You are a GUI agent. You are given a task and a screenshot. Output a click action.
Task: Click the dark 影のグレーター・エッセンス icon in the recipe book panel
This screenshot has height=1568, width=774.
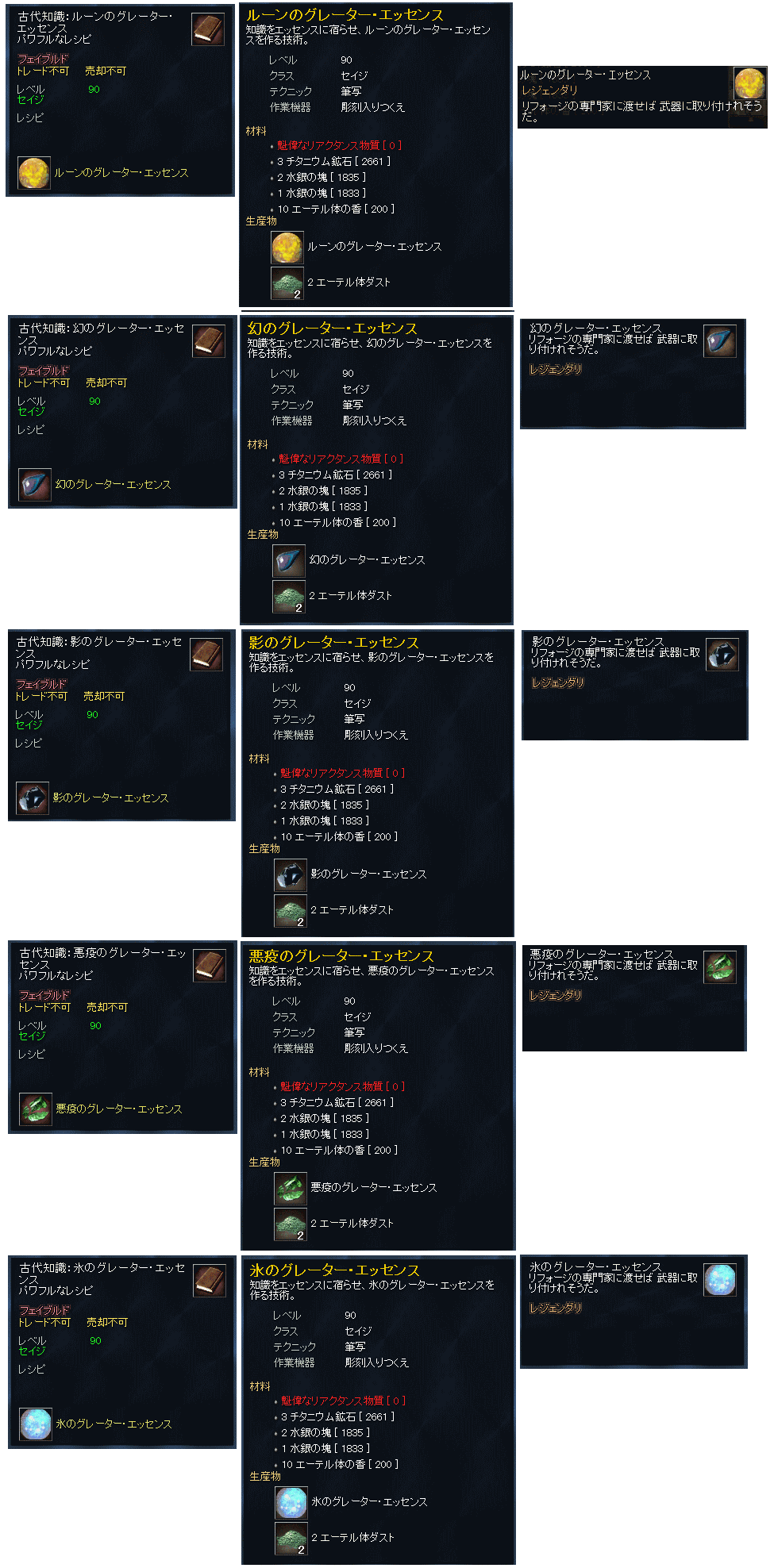(x=33, y=798)
